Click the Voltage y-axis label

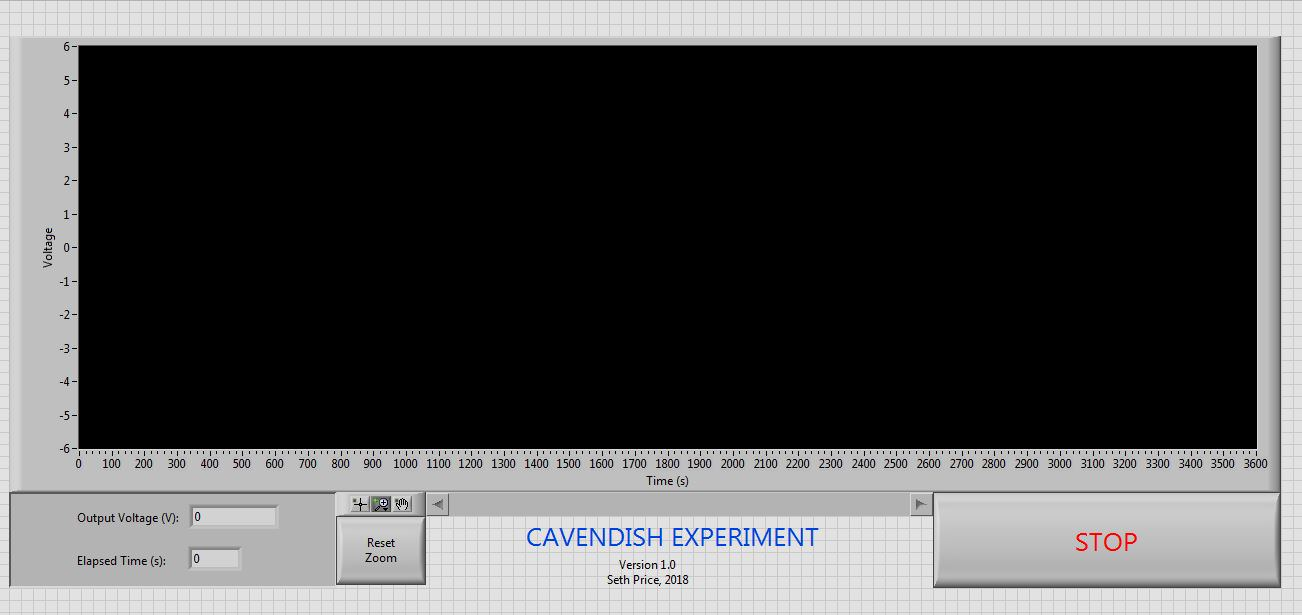coord(48,247)
